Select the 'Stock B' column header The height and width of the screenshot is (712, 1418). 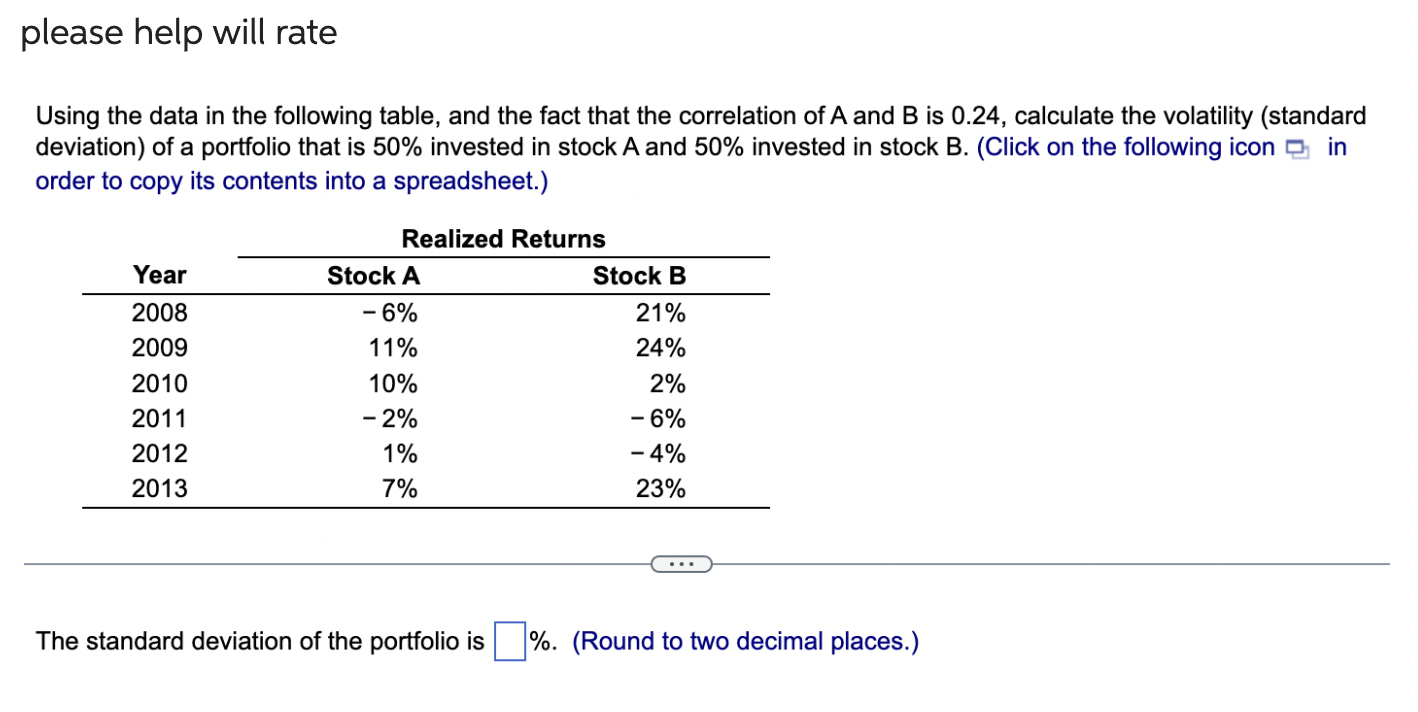tap(639, 276)
